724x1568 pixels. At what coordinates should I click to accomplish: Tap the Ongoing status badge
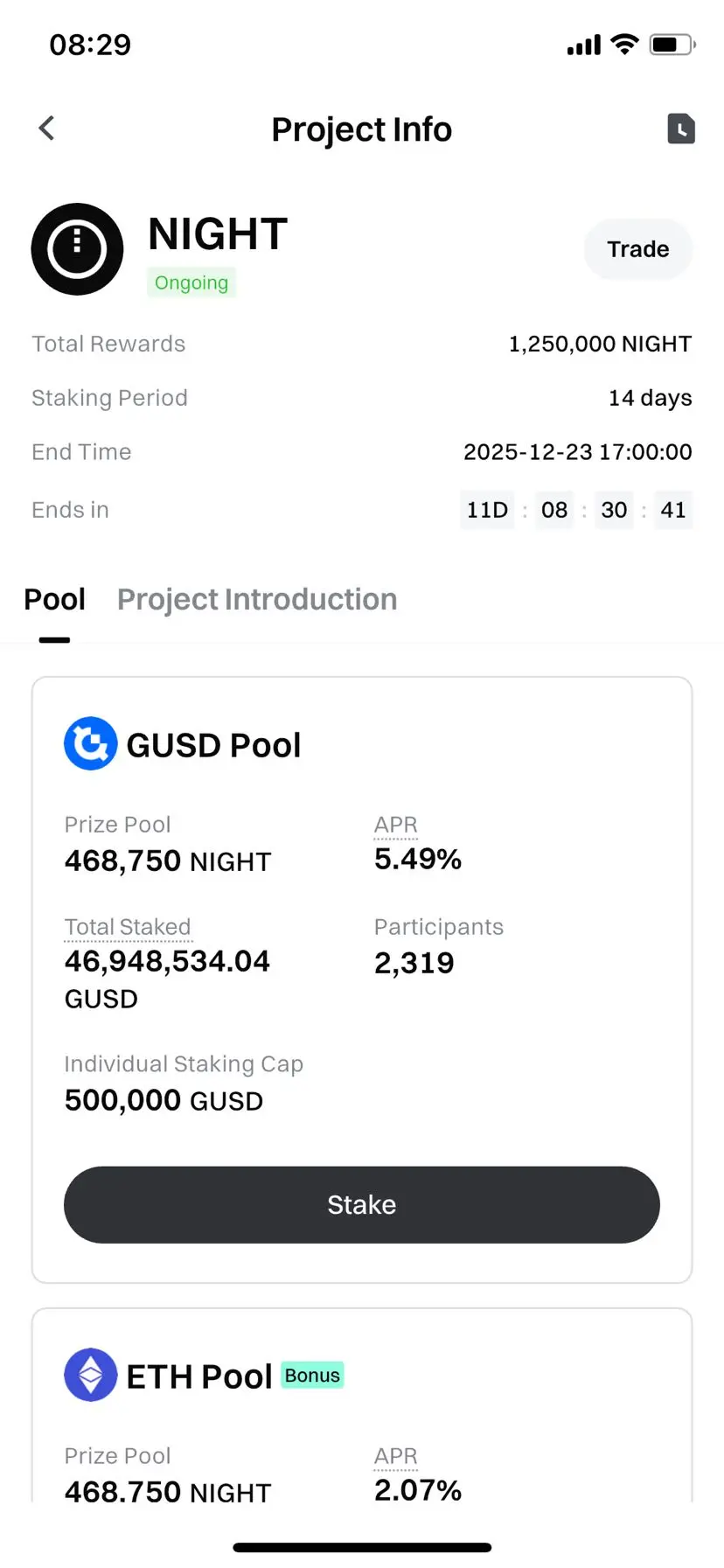[191, 282]
